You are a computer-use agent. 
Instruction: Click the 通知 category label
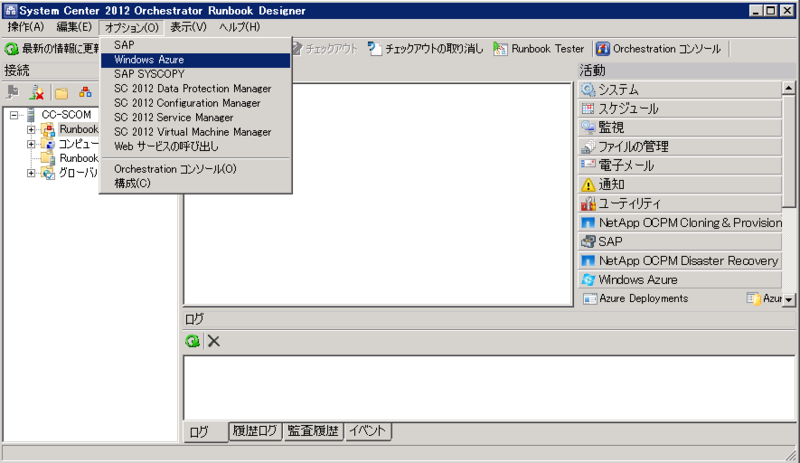[611, 184]
